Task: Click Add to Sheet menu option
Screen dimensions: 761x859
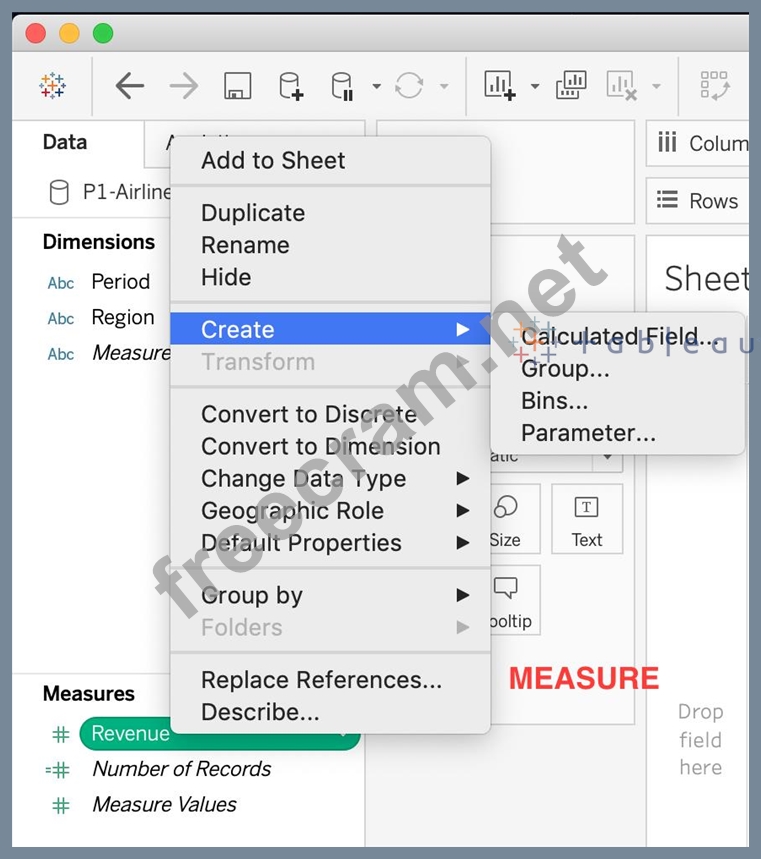Action: pos(273,160)
